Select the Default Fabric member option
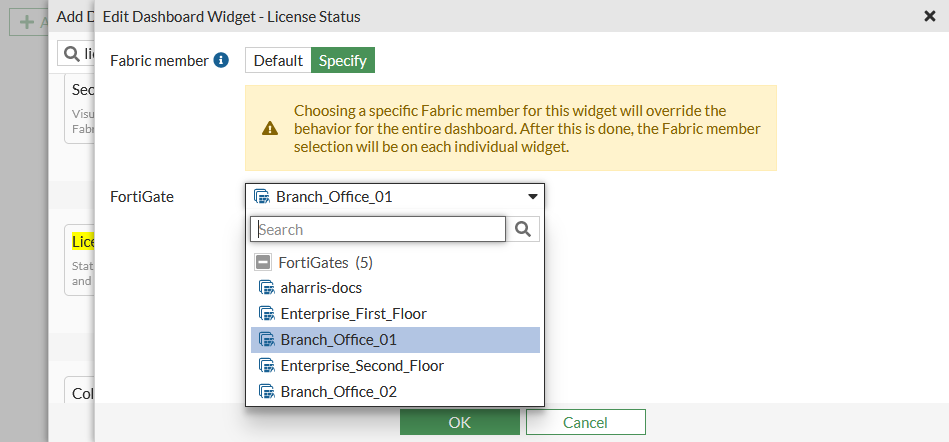 (x=278, y=61)
